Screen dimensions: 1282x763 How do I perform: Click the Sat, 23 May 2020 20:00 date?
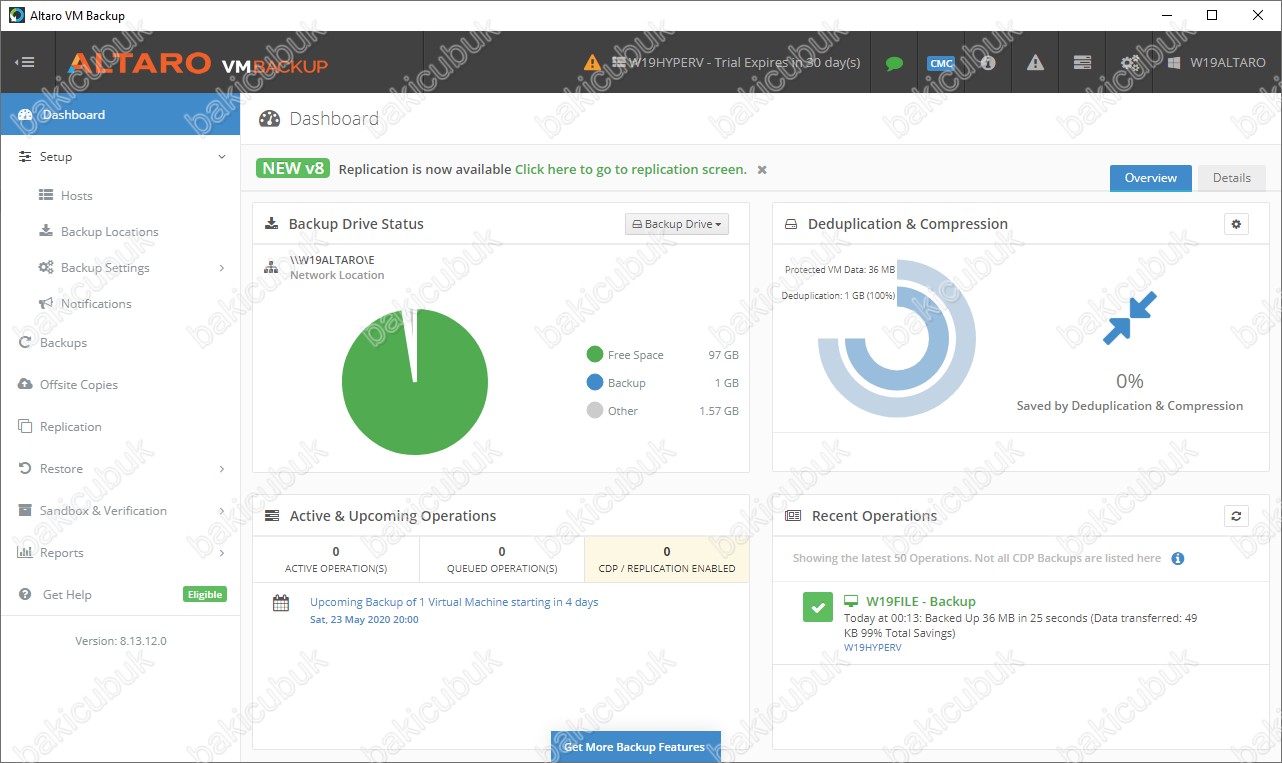[364, 620]
